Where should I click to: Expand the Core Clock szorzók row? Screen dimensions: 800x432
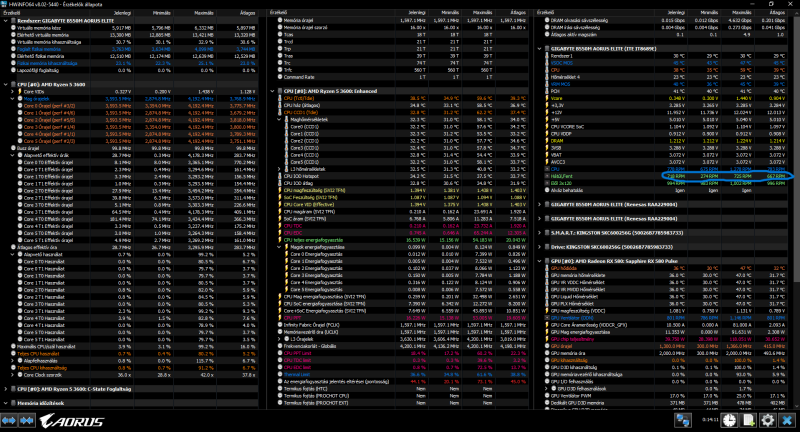pos(13,375)
